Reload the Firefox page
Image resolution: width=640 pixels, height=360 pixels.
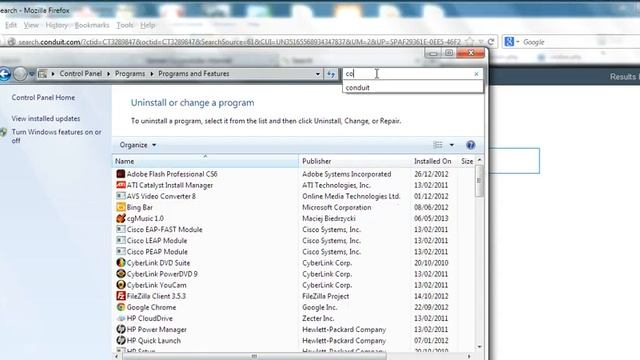point(491,42)
